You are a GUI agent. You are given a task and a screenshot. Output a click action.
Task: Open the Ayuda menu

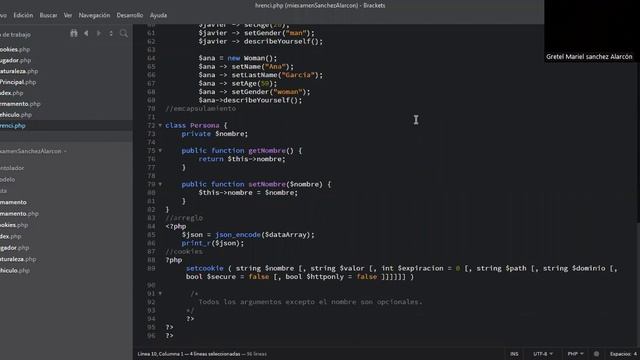(x=158, y=15)
